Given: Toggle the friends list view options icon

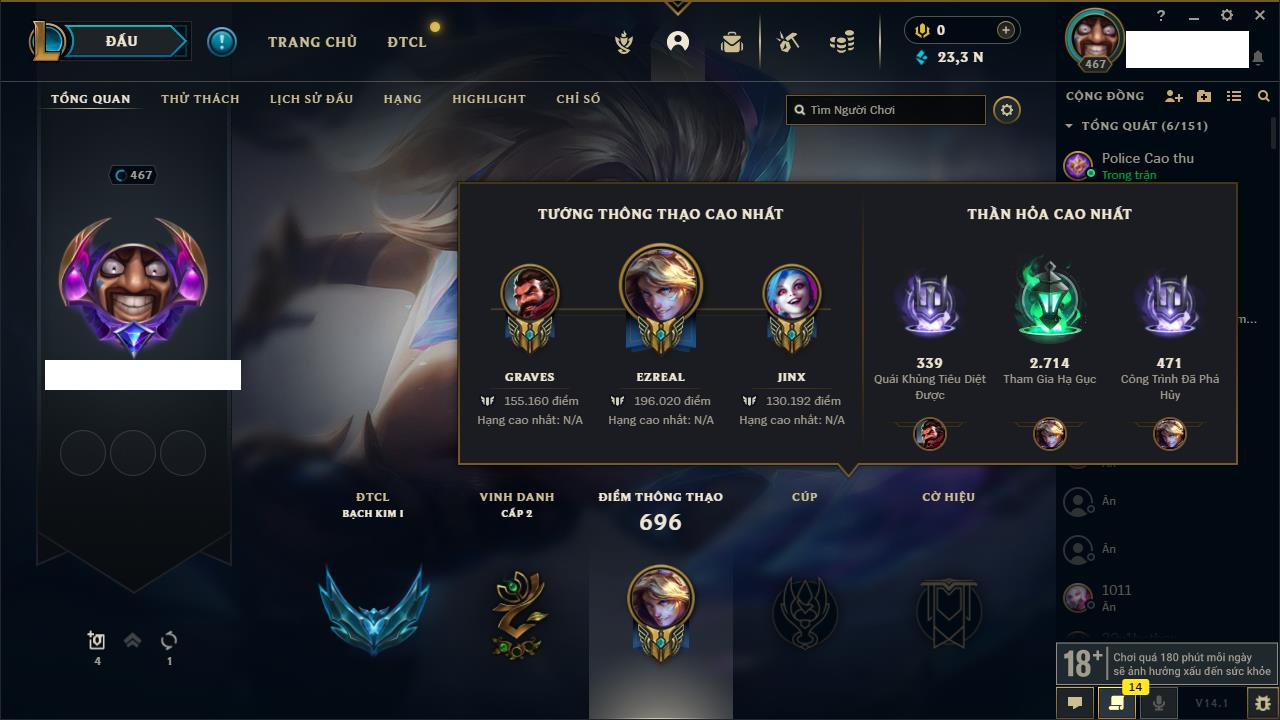Looking at the screenshot, I should [1234, 96].
